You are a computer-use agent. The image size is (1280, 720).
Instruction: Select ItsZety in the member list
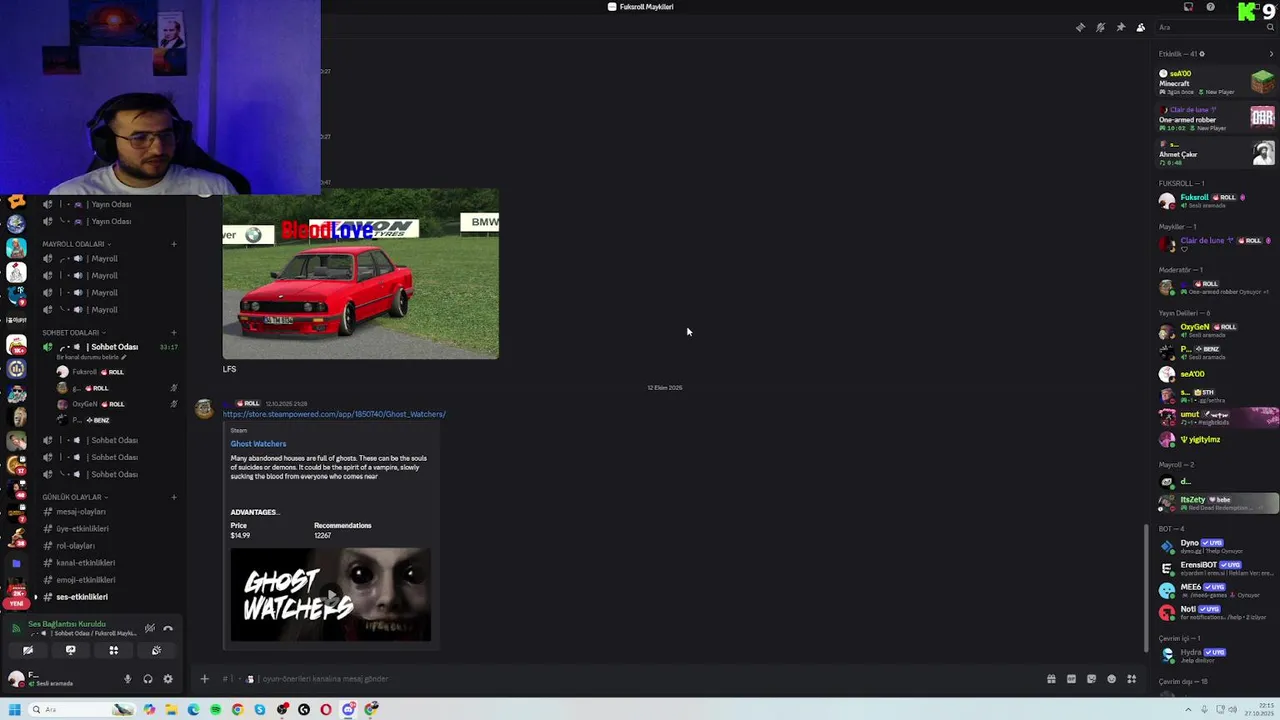[x=1216, y=503]
